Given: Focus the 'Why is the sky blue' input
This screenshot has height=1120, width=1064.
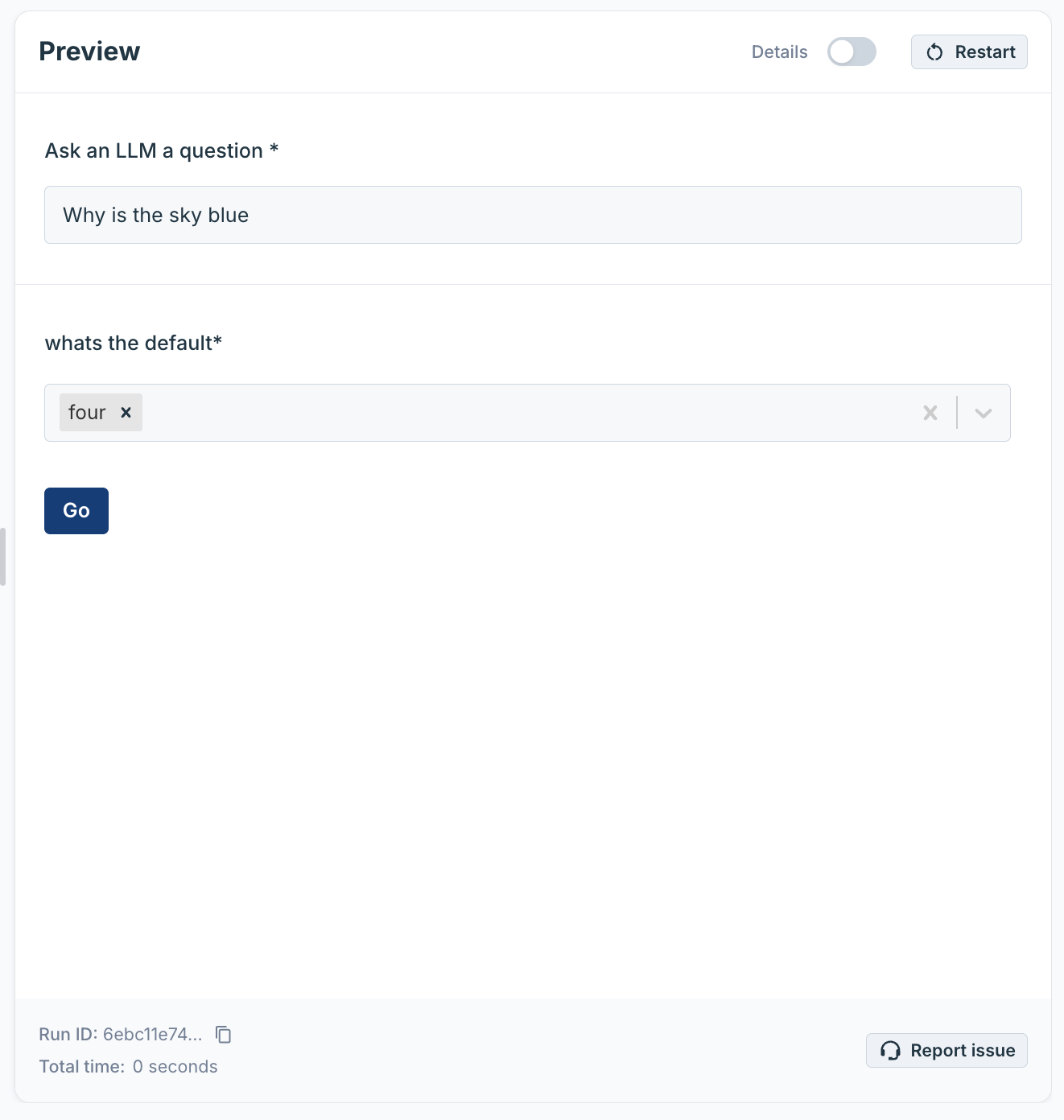Looking at the screenshot, I should (x=533, y=215).
